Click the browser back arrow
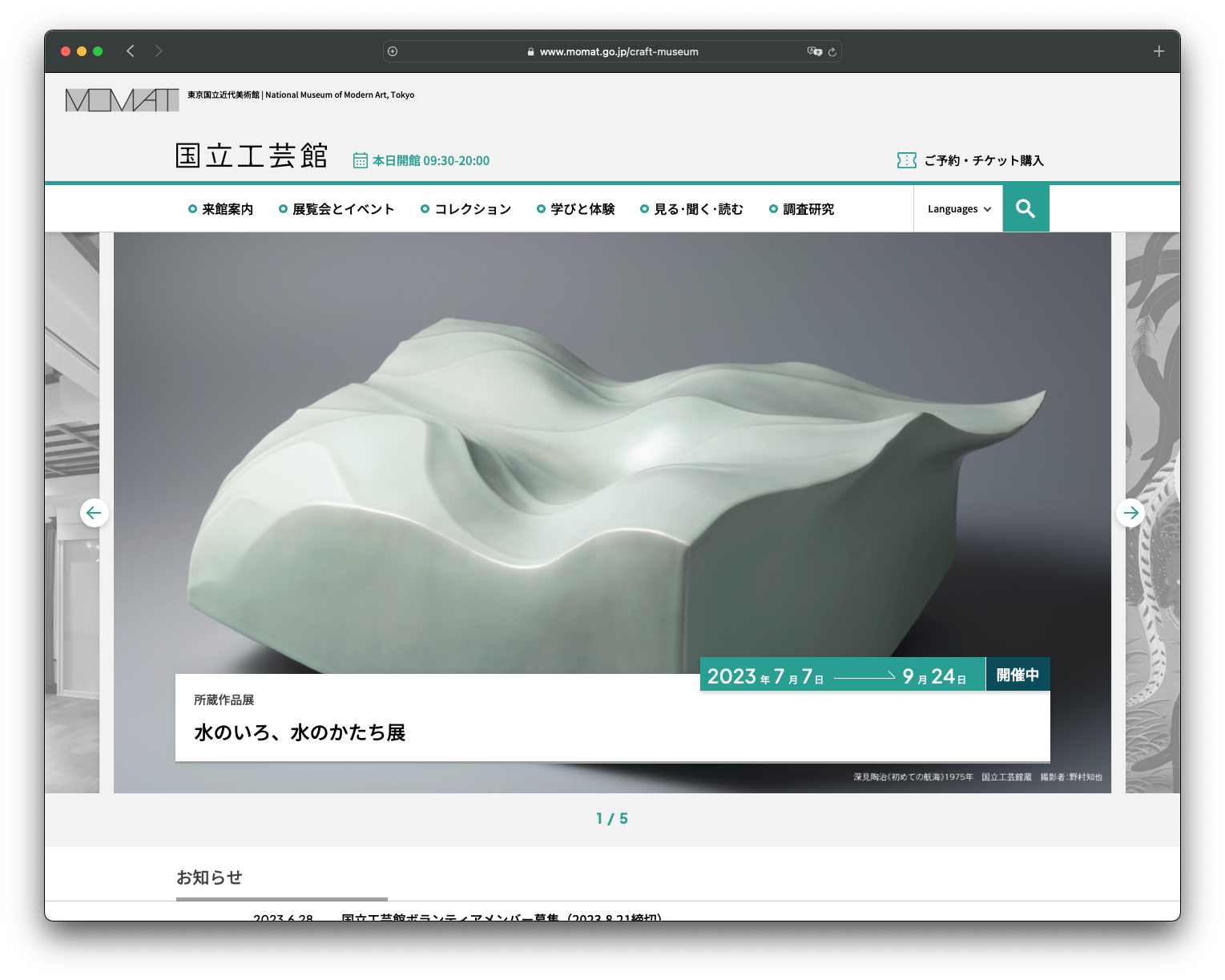The width and height of the screenshot is (1225, 980). coord(131,51)
